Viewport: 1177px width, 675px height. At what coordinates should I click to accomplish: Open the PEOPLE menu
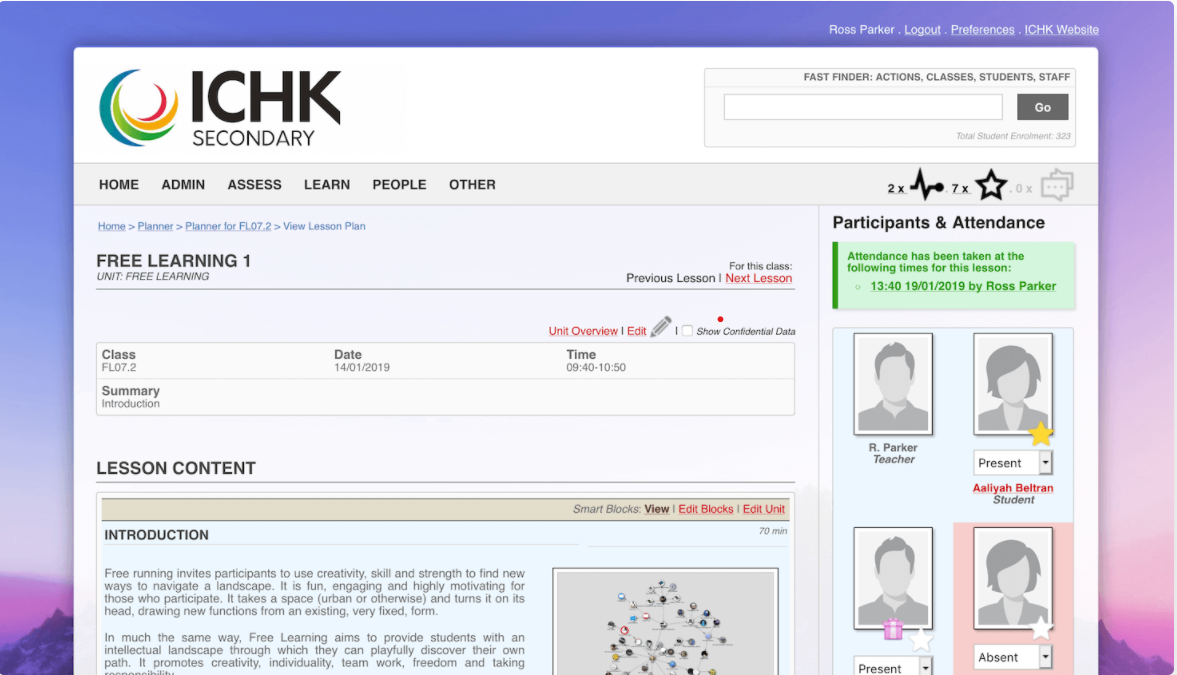(399, 185)
